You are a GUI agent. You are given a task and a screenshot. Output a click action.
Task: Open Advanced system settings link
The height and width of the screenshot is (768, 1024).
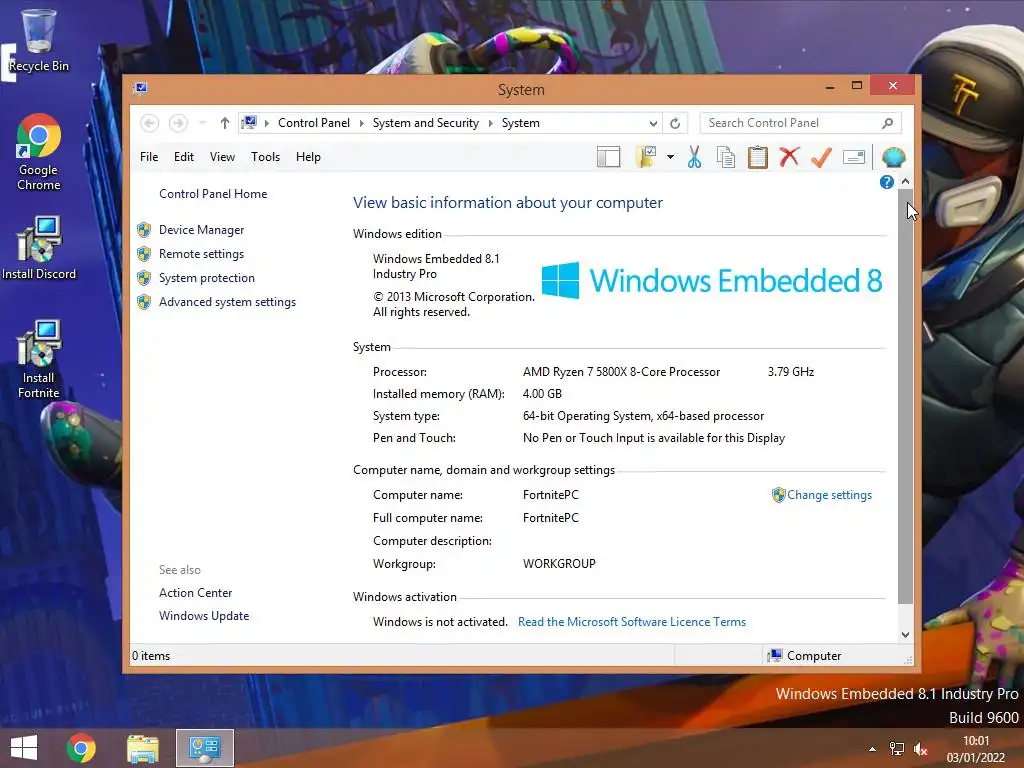click(x=227, y=302)
